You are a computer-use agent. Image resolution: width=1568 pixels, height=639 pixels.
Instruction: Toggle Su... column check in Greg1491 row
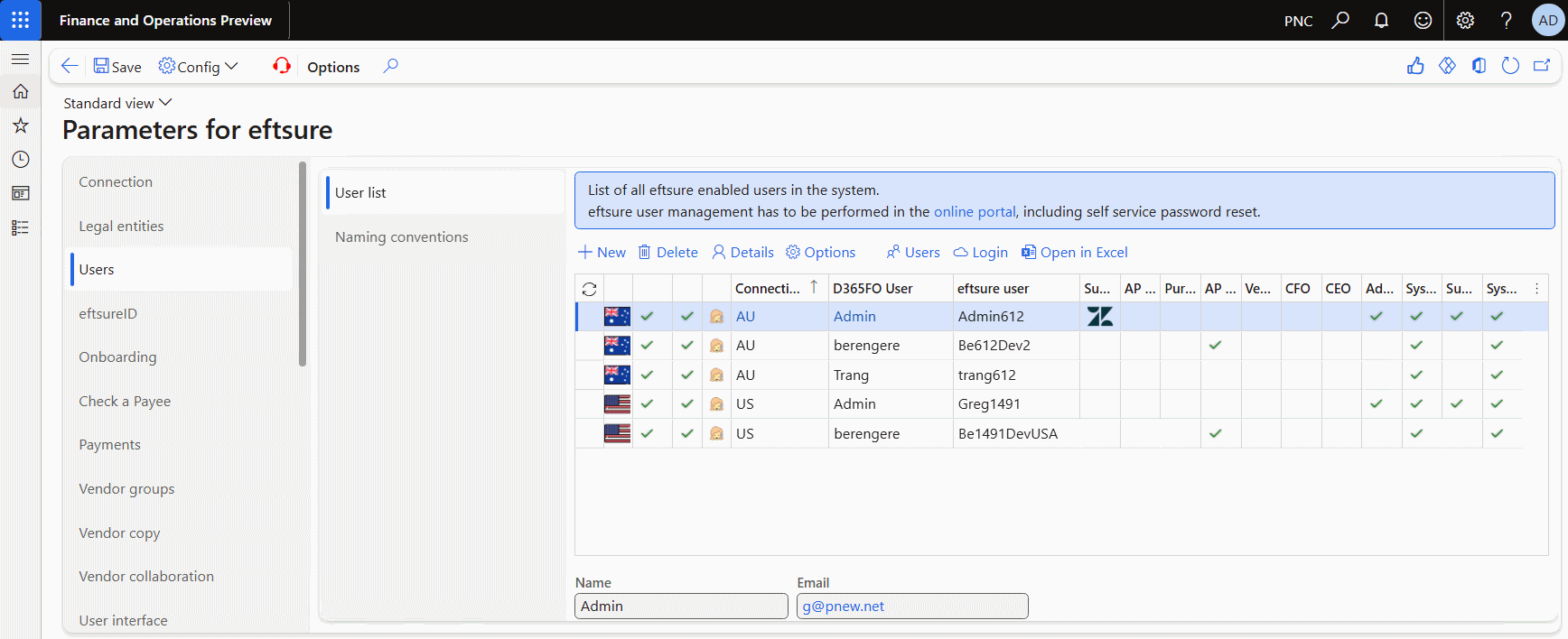pos(1456,404)
